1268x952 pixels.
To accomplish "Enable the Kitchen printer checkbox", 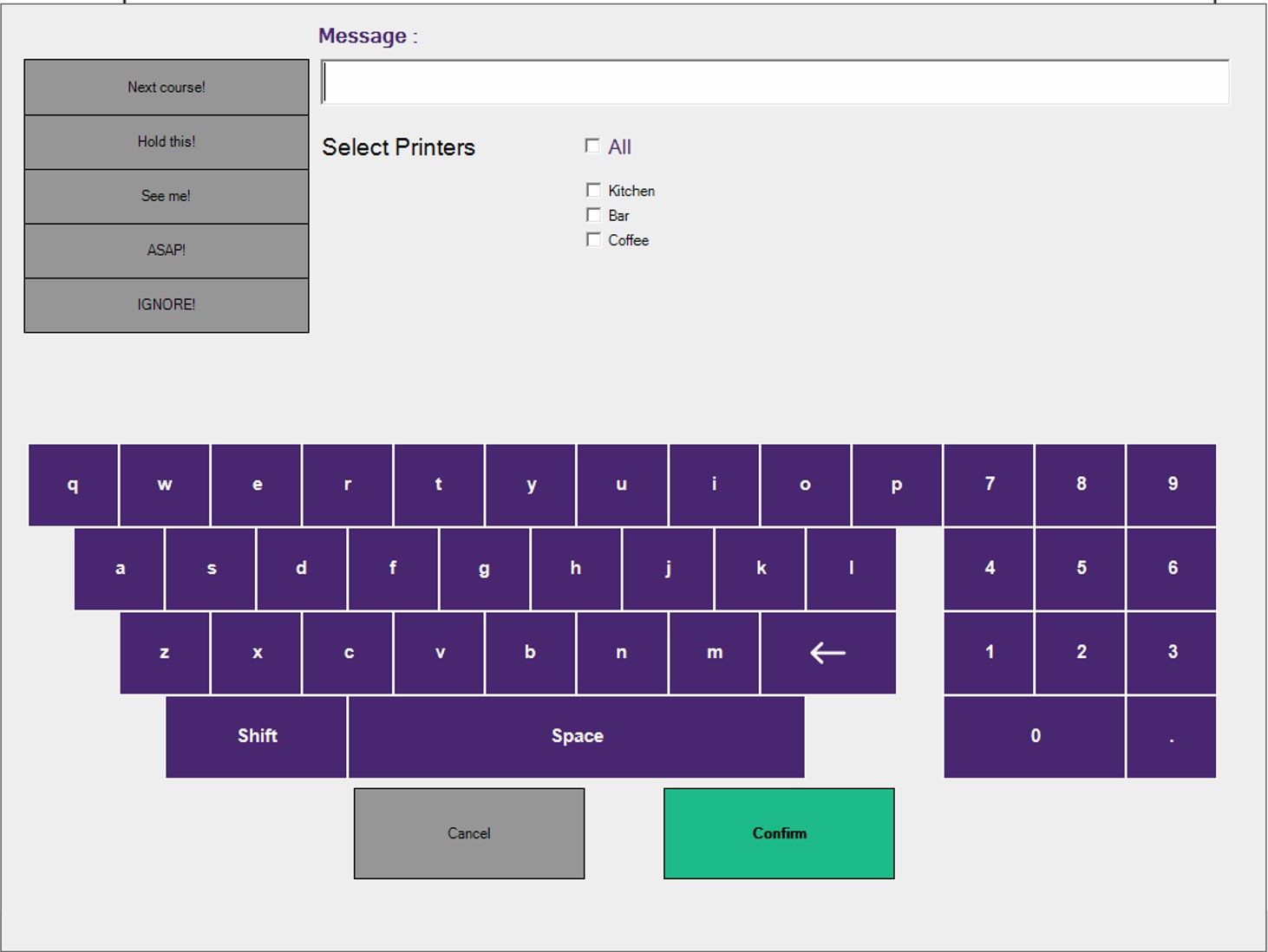I will [x=593, y=190].
